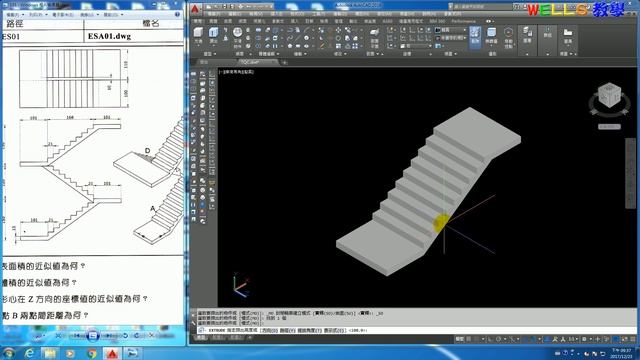Open the Windows Start menu
This screenshot has height=360, width=640.
[8, 353]
